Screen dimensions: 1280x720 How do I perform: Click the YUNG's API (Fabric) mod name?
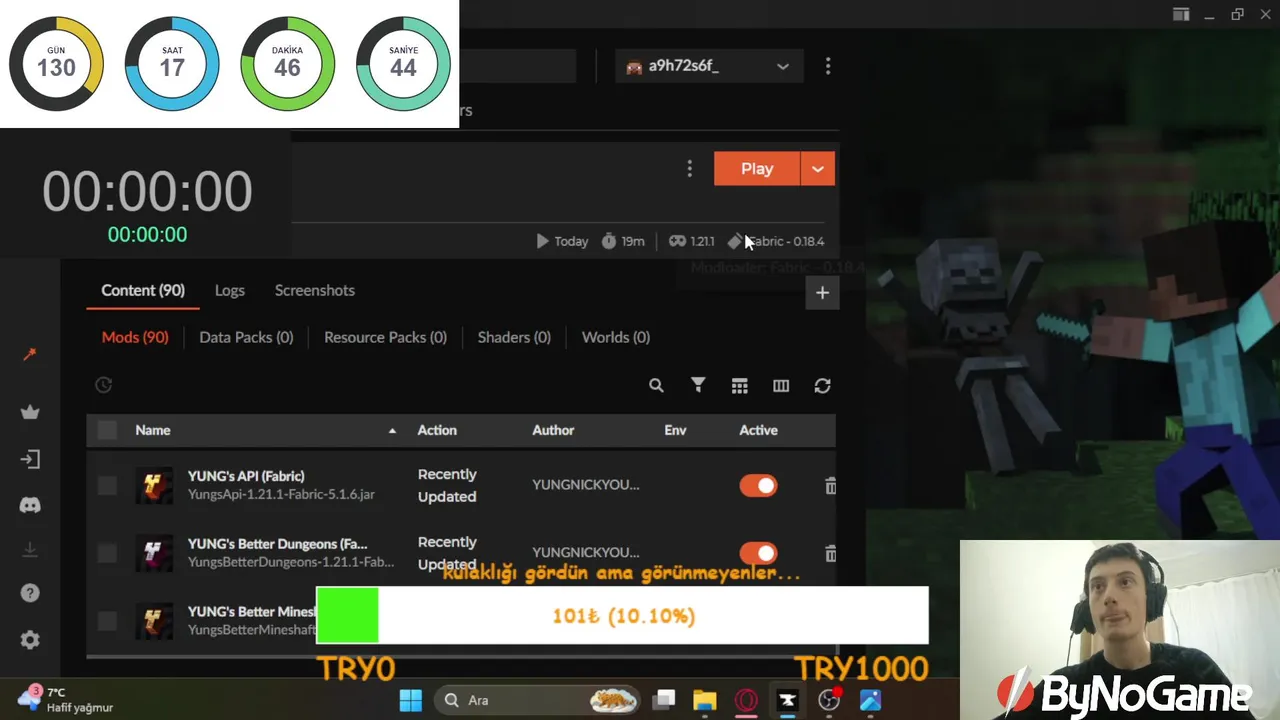(246, 476)
